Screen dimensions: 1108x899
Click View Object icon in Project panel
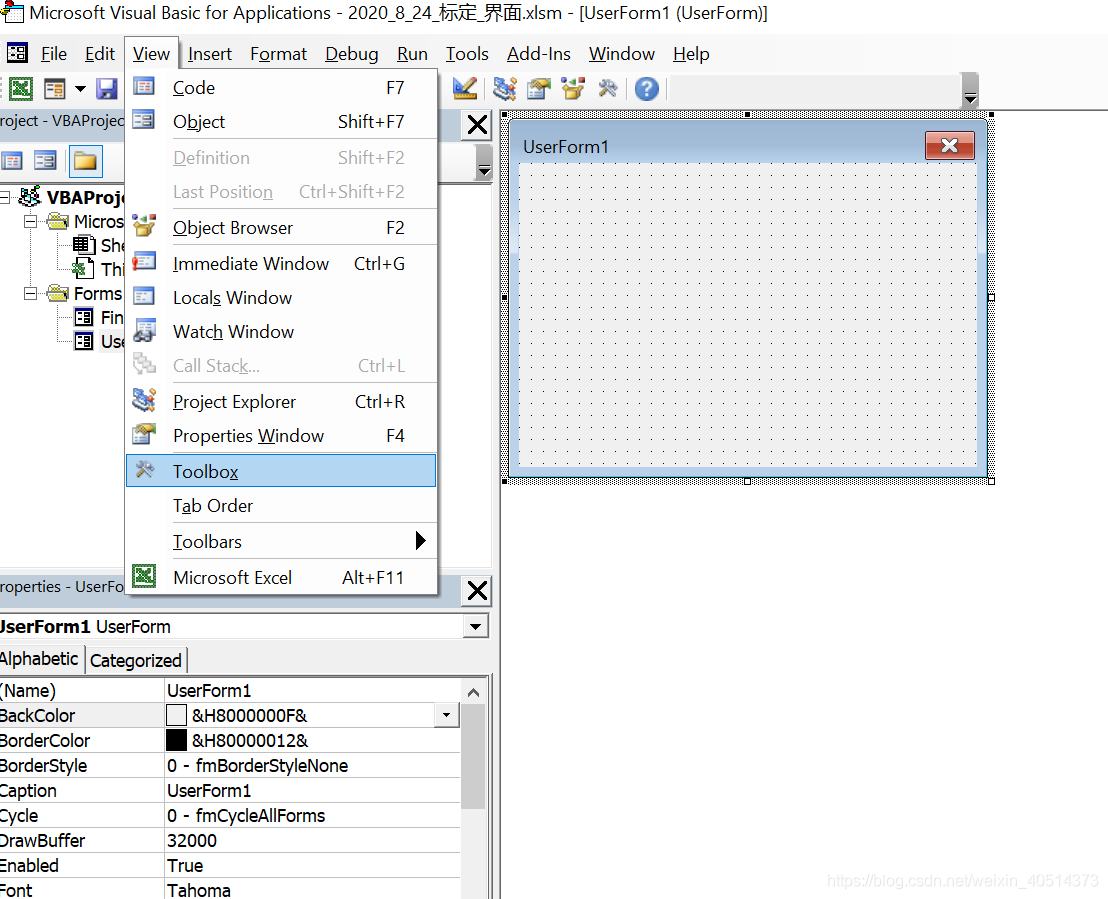[x=46, y=161]
